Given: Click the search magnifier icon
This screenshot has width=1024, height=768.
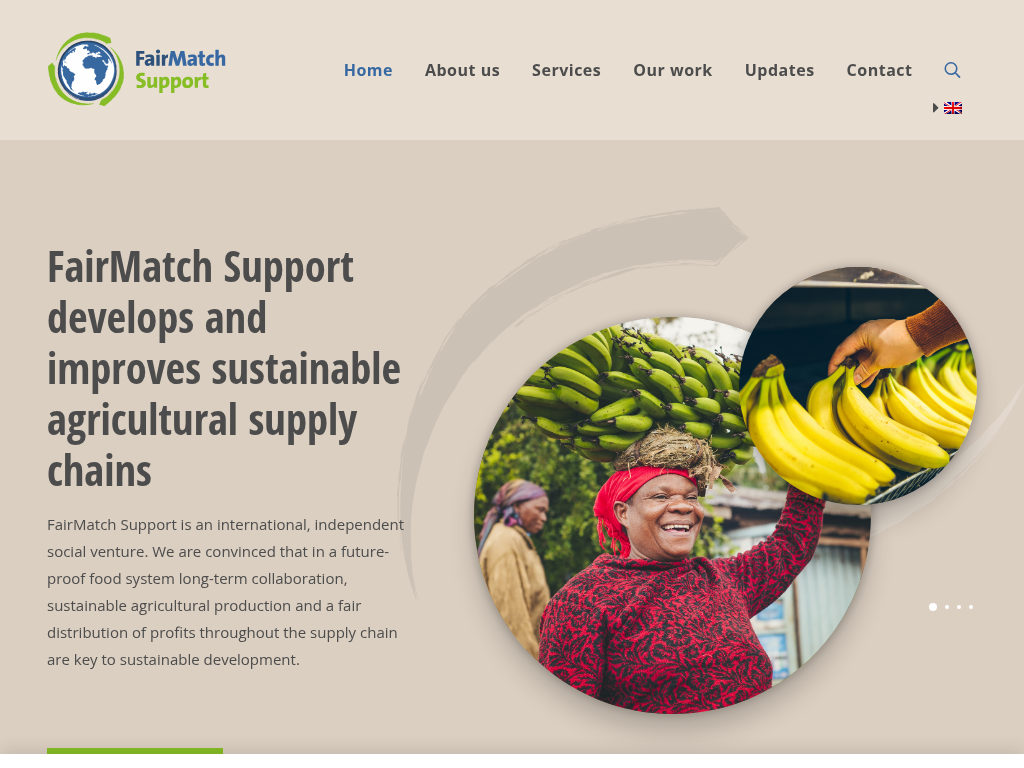Looking at the screenshot, I should [x=952, y=70].
